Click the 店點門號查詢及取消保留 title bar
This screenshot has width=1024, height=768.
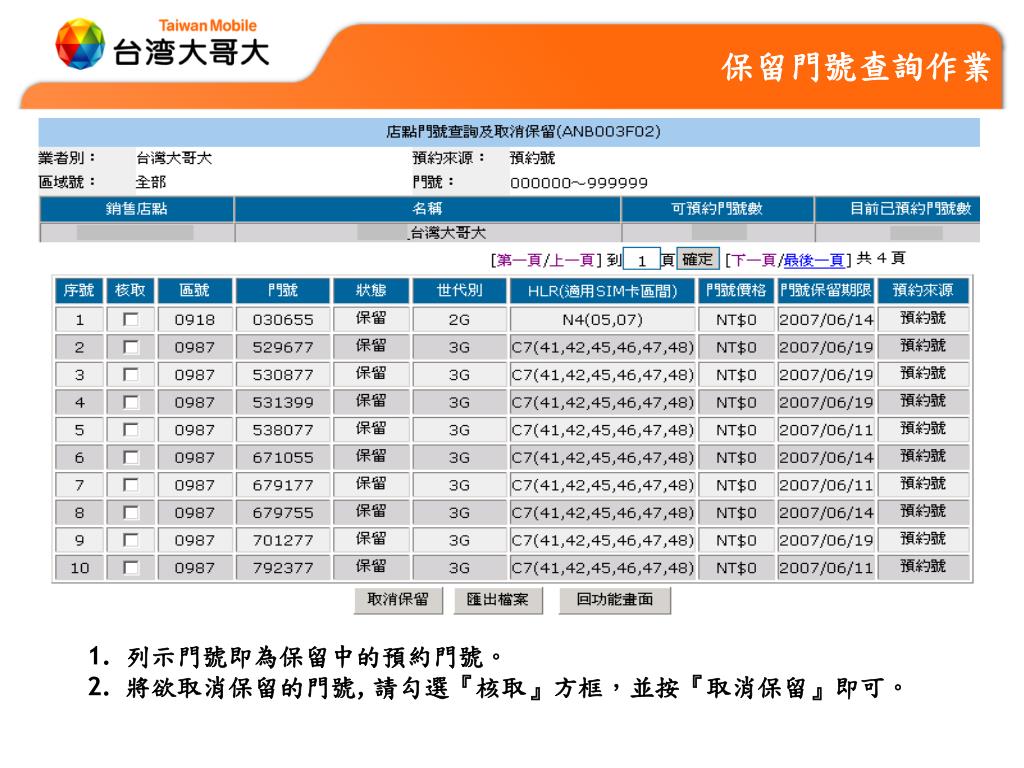[x=509, y=132]
